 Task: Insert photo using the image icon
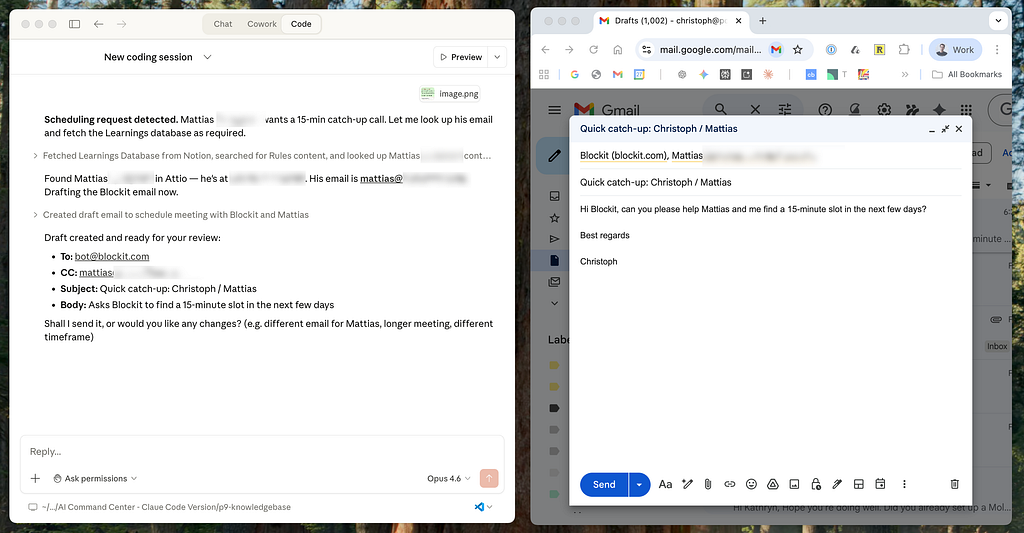794,484
